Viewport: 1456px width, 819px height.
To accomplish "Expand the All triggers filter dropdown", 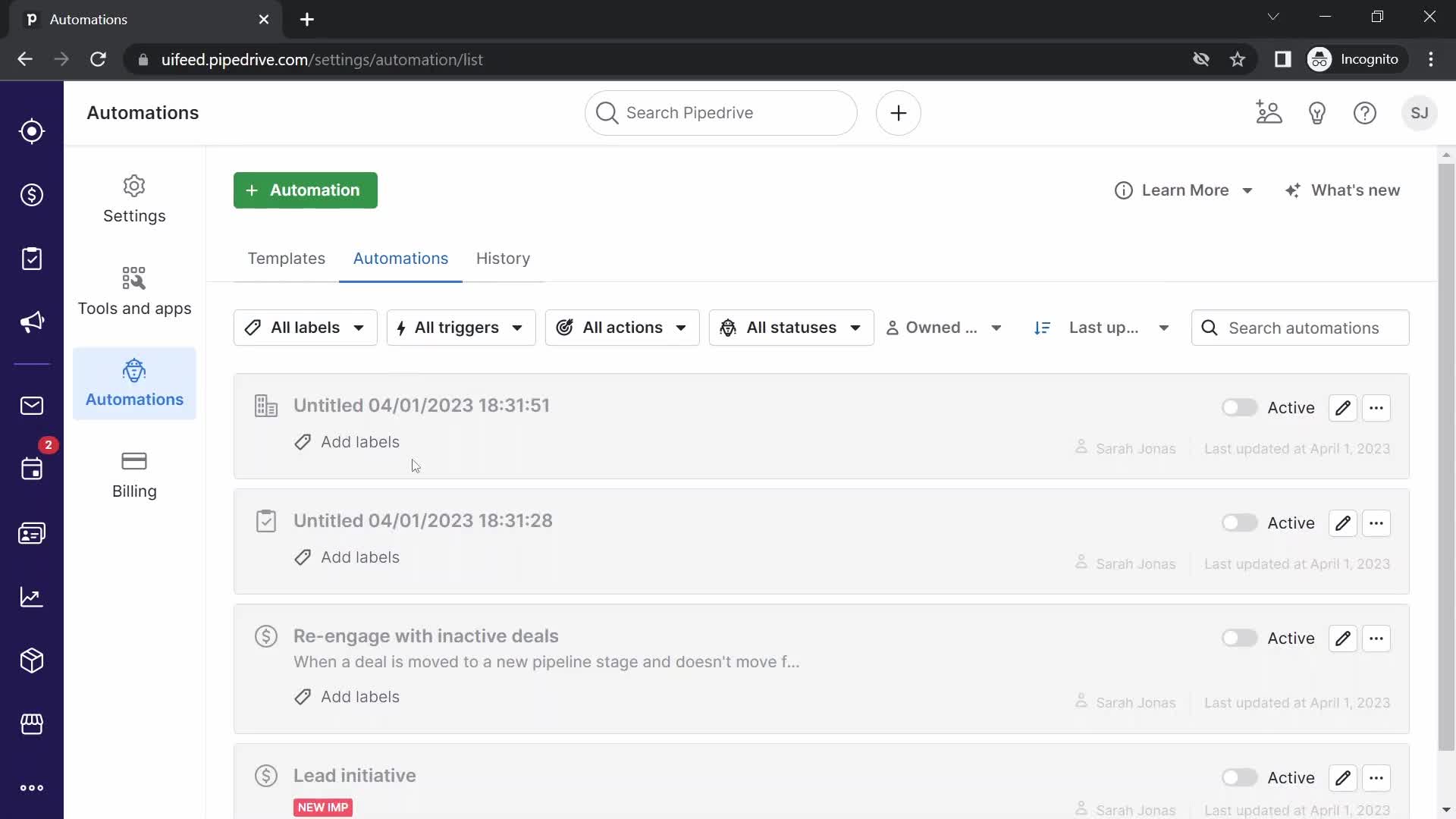I will pyautogui.click(x=459, y=327).
